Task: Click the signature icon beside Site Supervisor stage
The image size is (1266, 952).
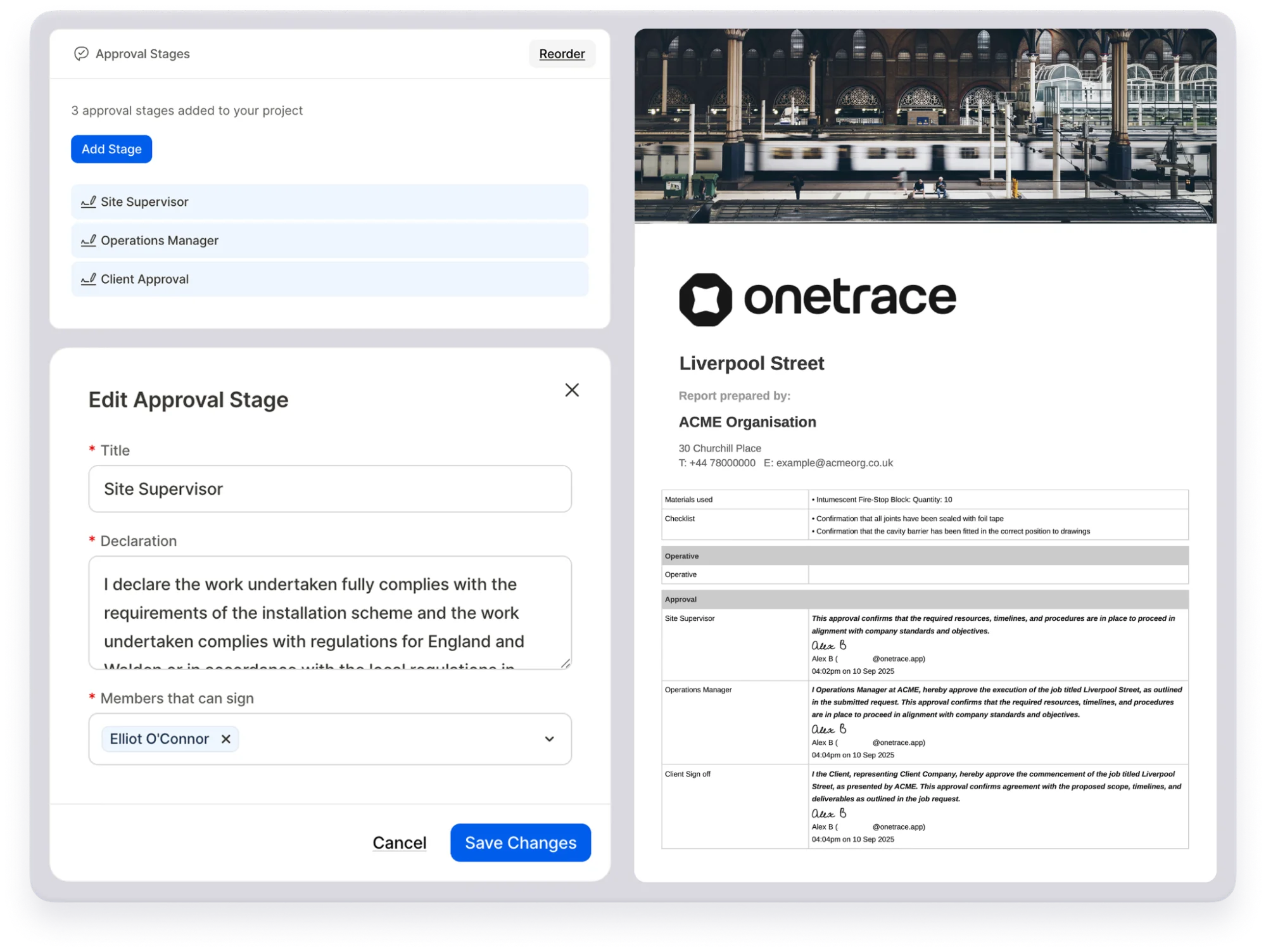Action: click(89, 201)
